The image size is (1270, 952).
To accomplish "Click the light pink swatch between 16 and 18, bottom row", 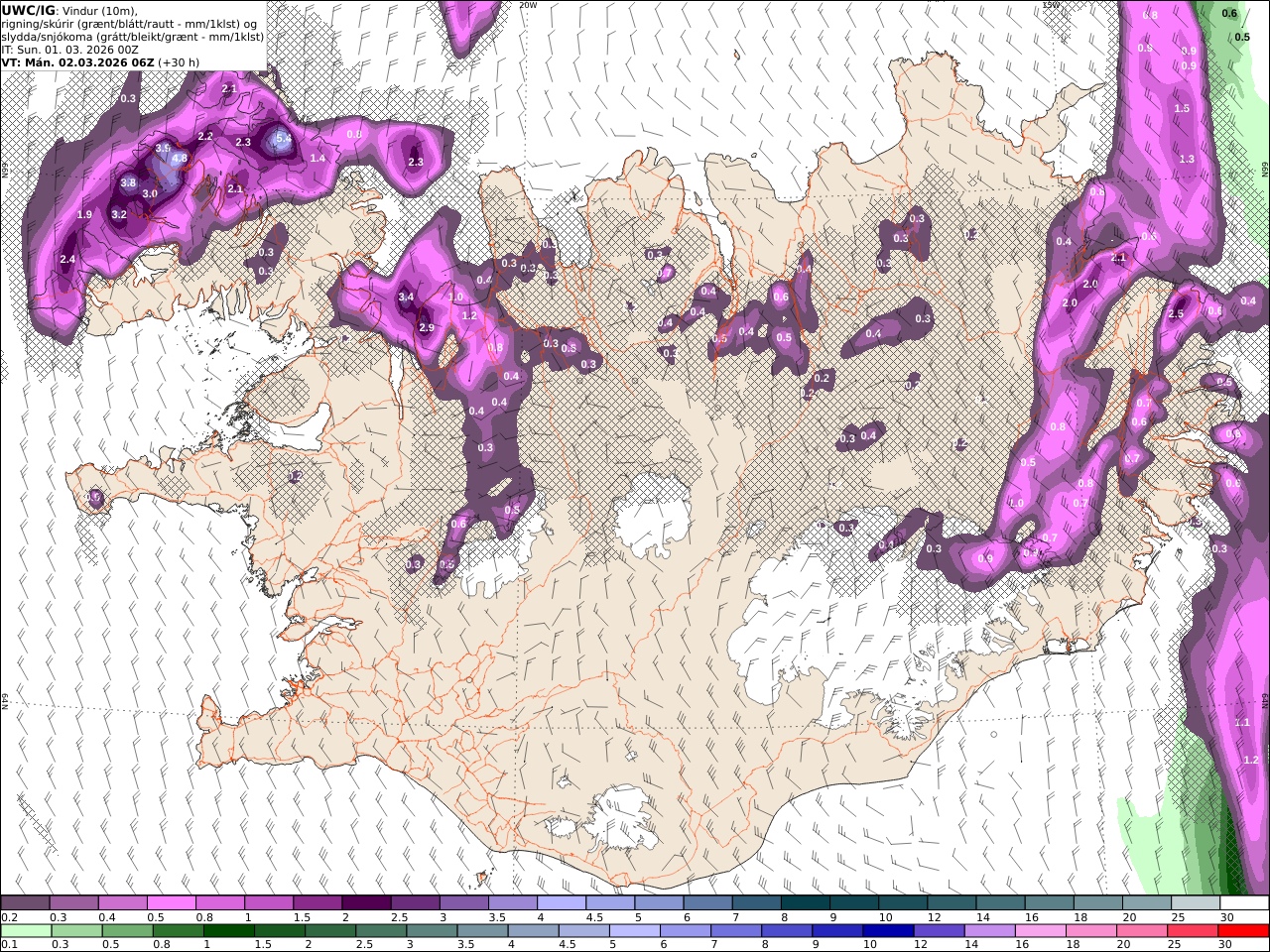I will pos(1040,931).
